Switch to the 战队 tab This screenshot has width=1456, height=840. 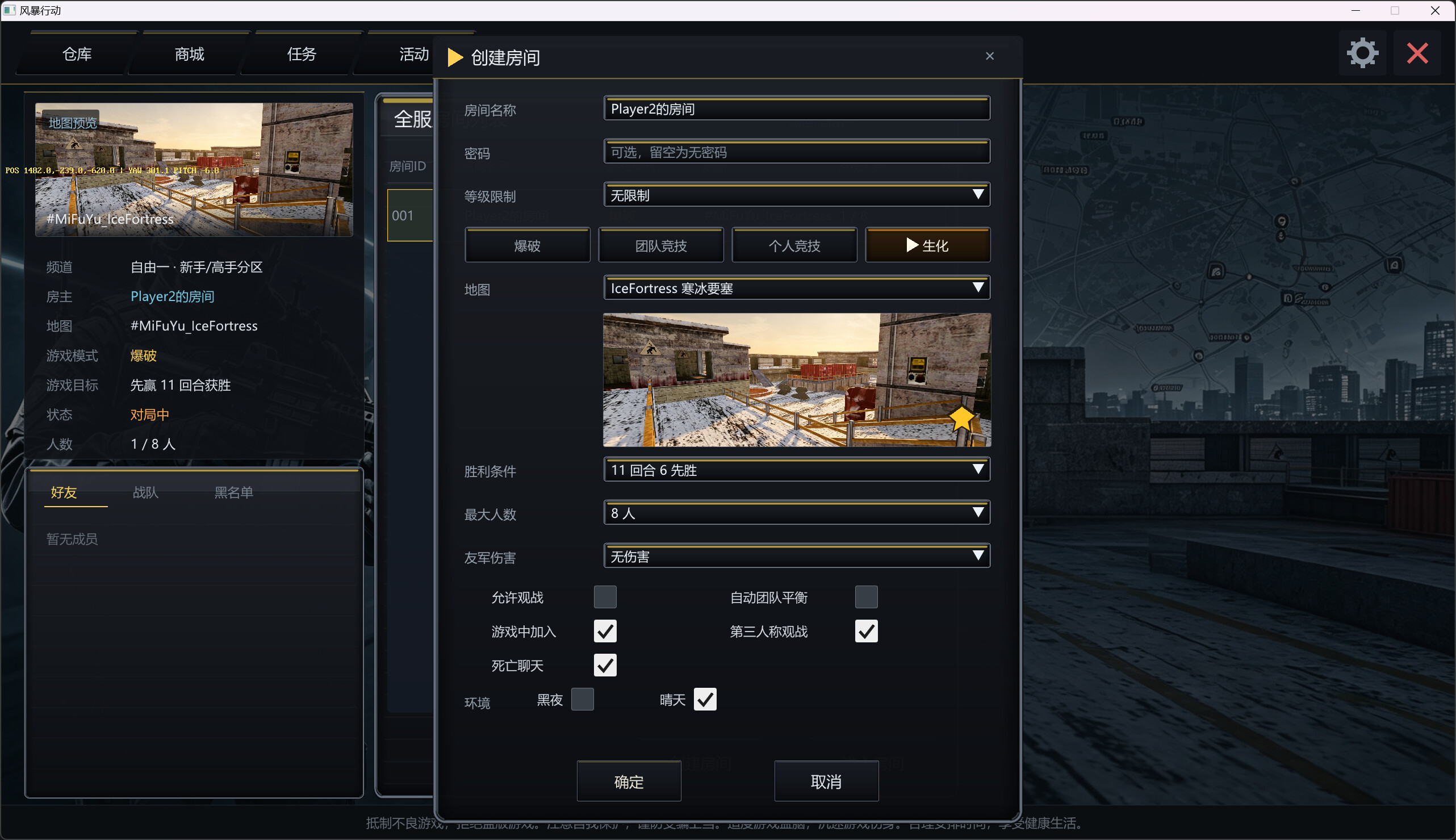(x=145, y=492)
